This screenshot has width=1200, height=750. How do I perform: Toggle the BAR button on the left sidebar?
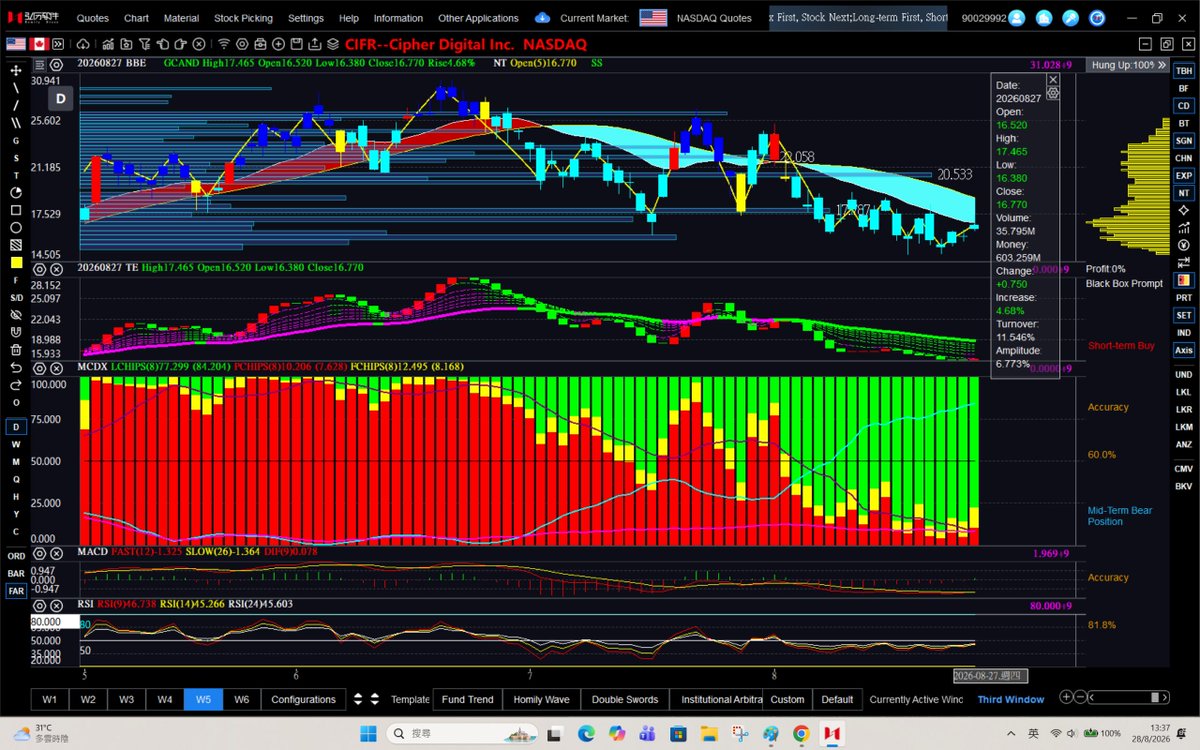[x=16, y=574]
